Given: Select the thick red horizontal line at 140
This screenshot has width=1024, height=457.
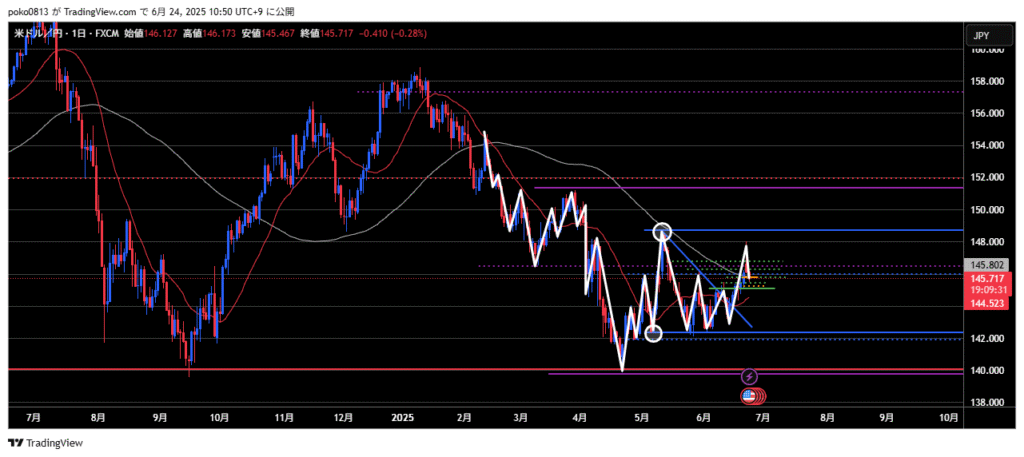Looking at the screenshot, I should pyautogui.click(x=300, y=370).
